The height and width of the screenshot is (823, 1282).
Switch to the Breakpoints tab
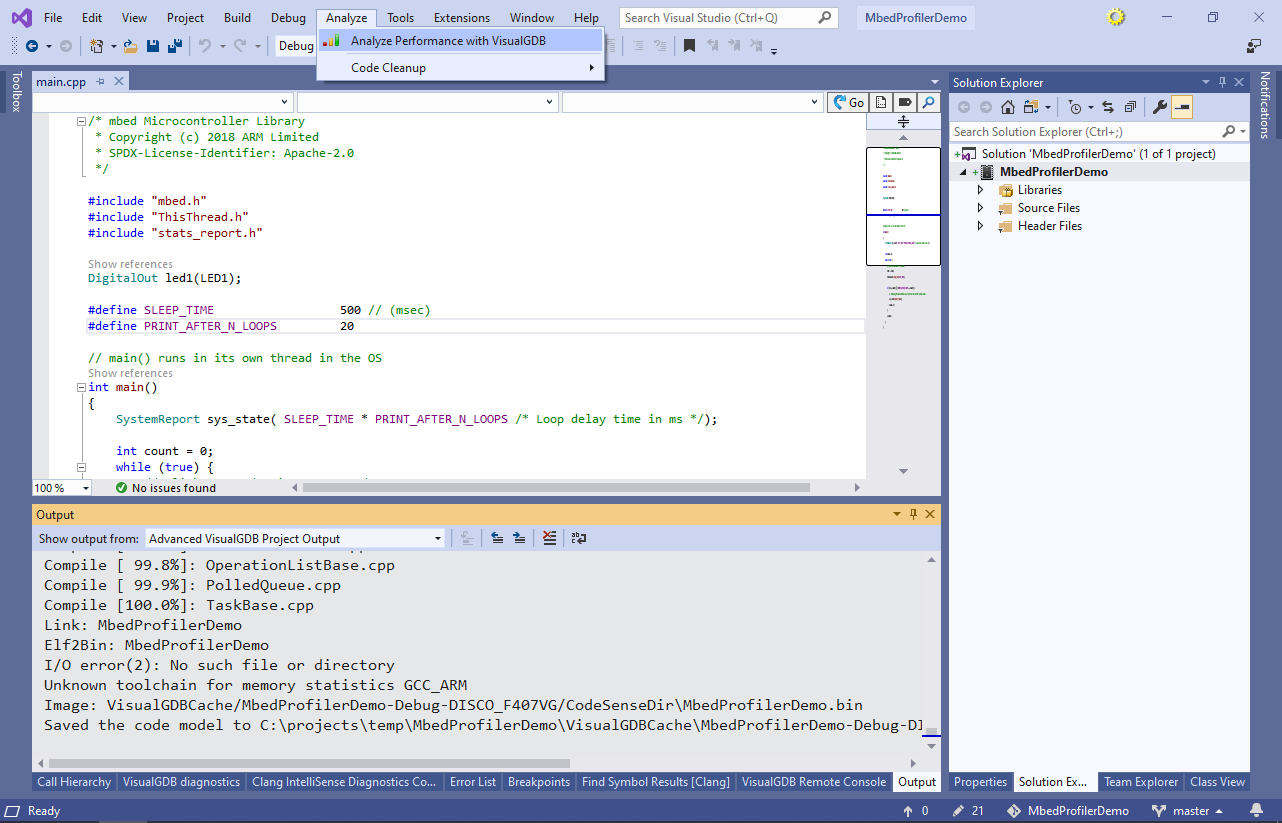(539, 782)
